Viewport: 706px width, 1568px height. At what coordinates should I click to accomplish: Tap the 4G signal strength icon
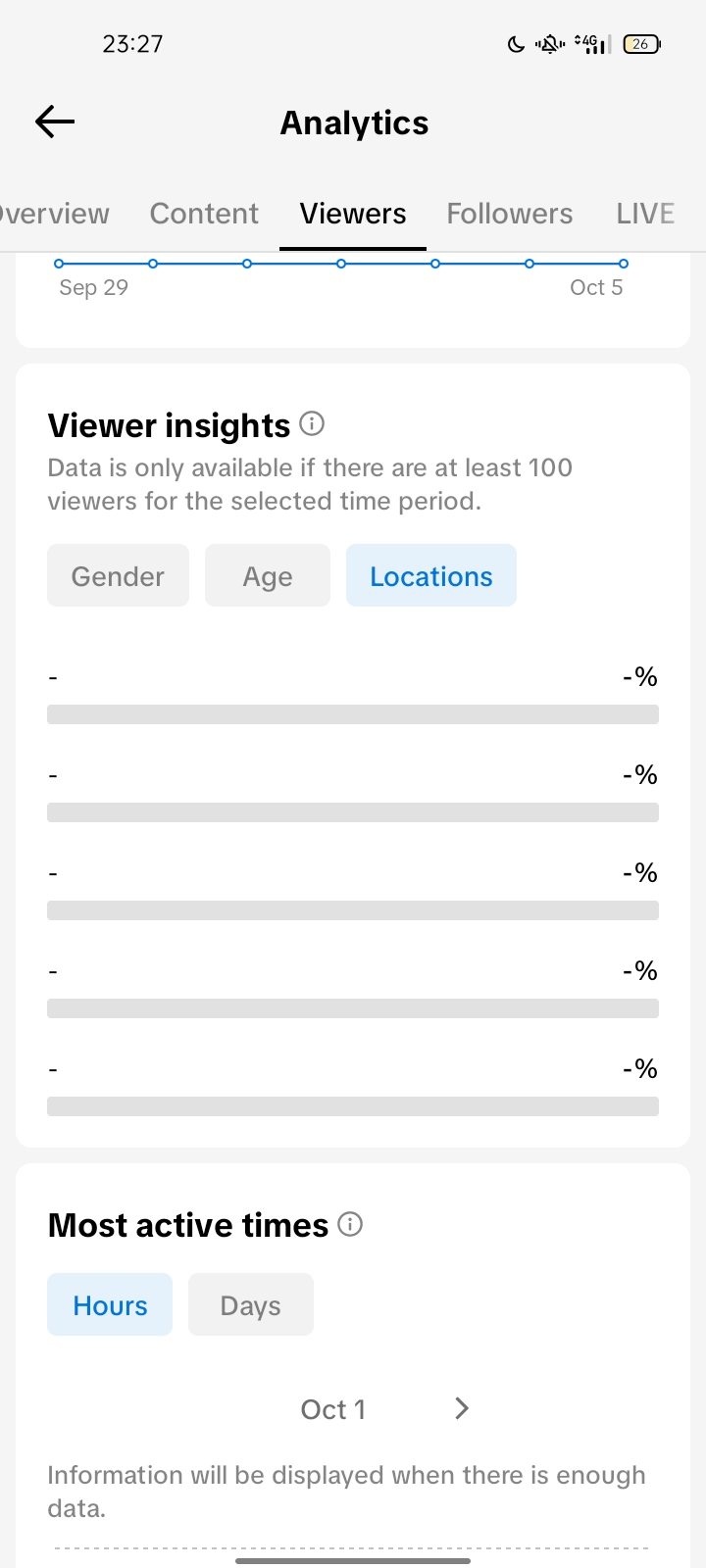(x=591, y=43)
